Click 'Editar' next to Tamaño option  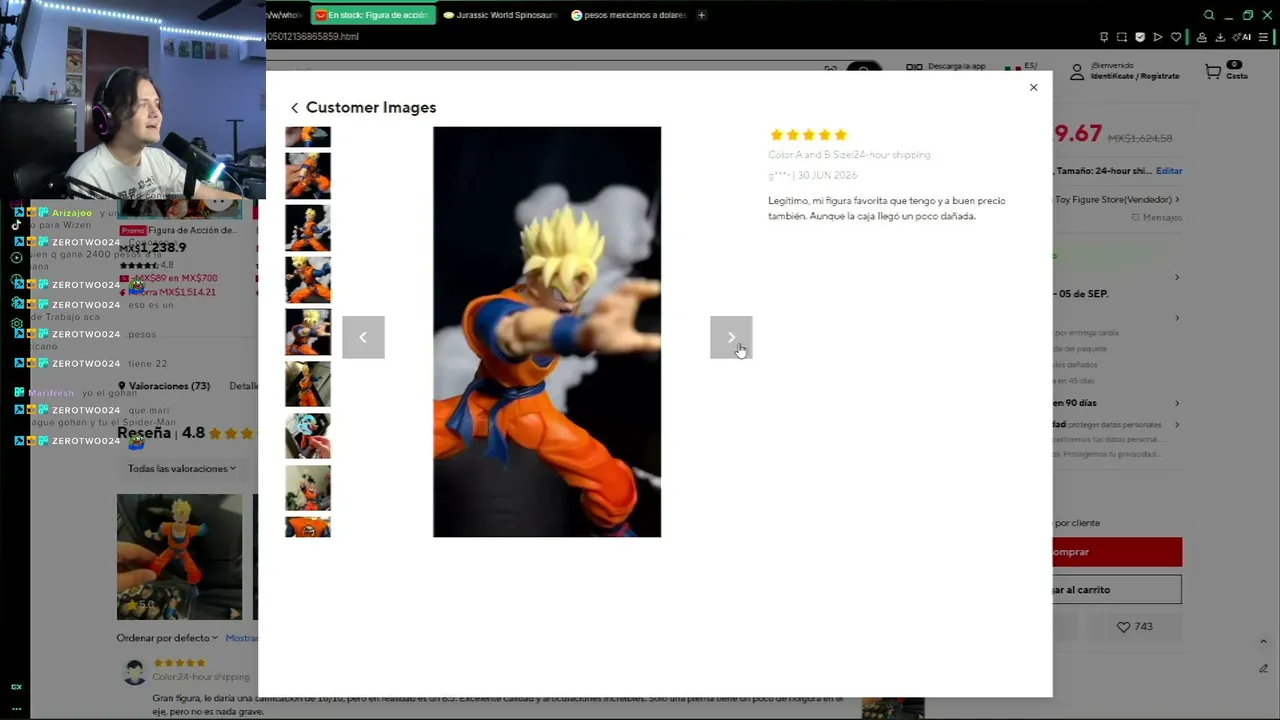1169,171
